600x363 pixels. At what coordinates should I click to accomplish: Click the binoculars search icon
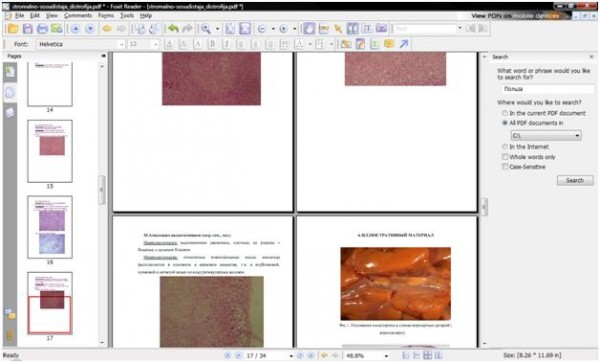point(352,29)
